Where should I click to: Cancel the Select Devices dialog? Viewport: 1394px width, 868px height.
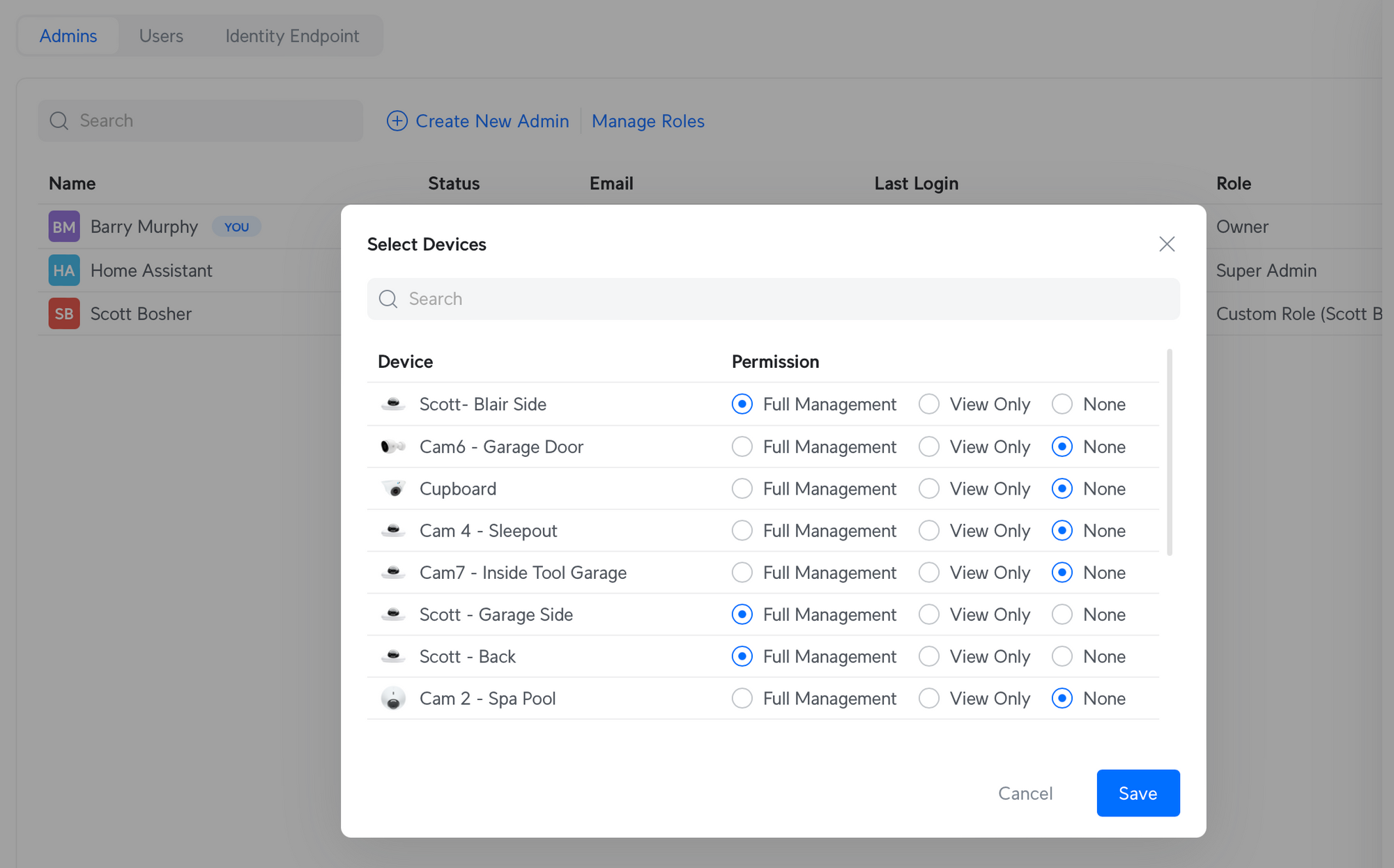[1025, 793]
